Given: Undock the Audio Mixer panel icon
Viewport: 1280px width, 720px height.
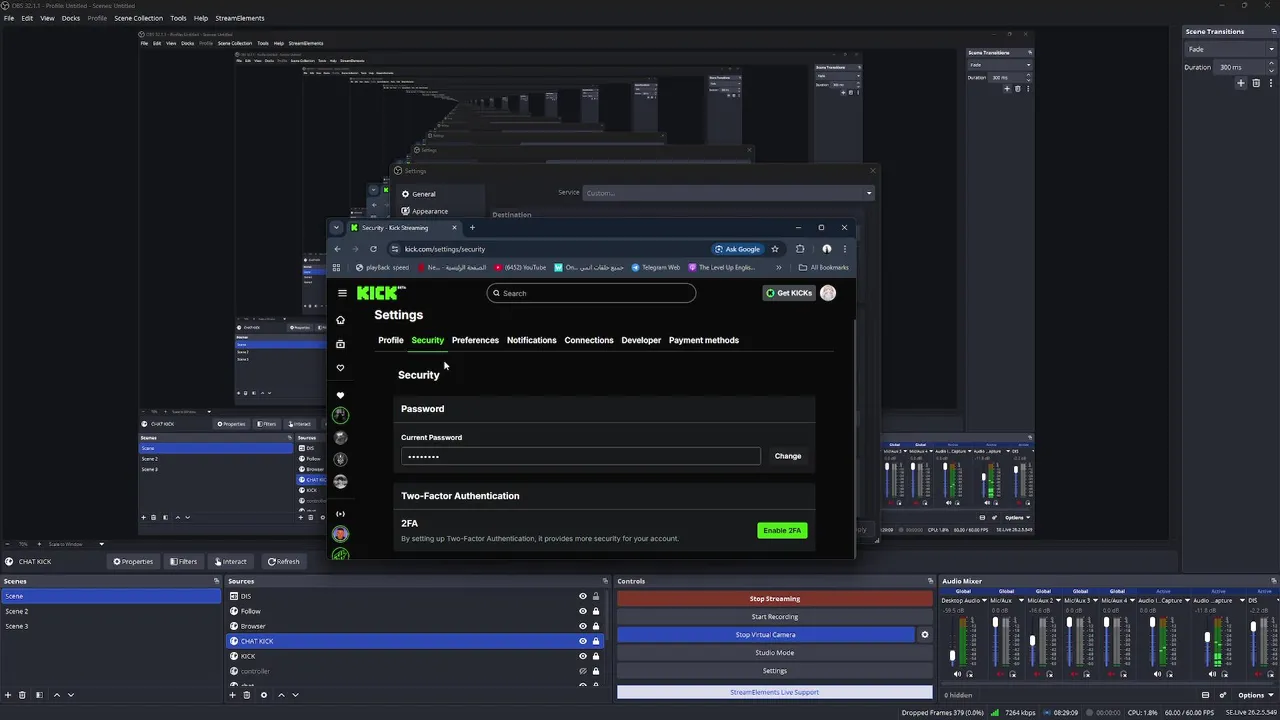Looking at the screenshot, I should [1273, 581].
